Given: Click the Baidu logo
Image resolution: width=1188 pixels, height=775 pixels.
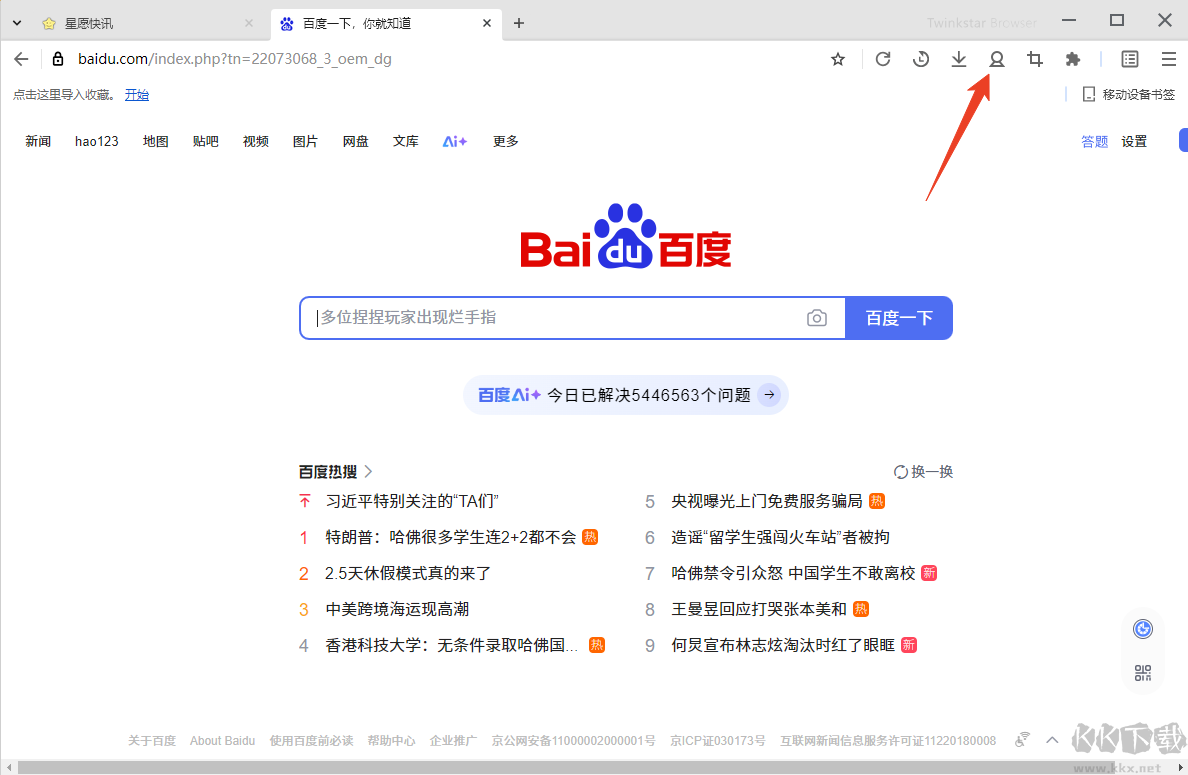Looking at the screenshot, I should coord(625,236).
